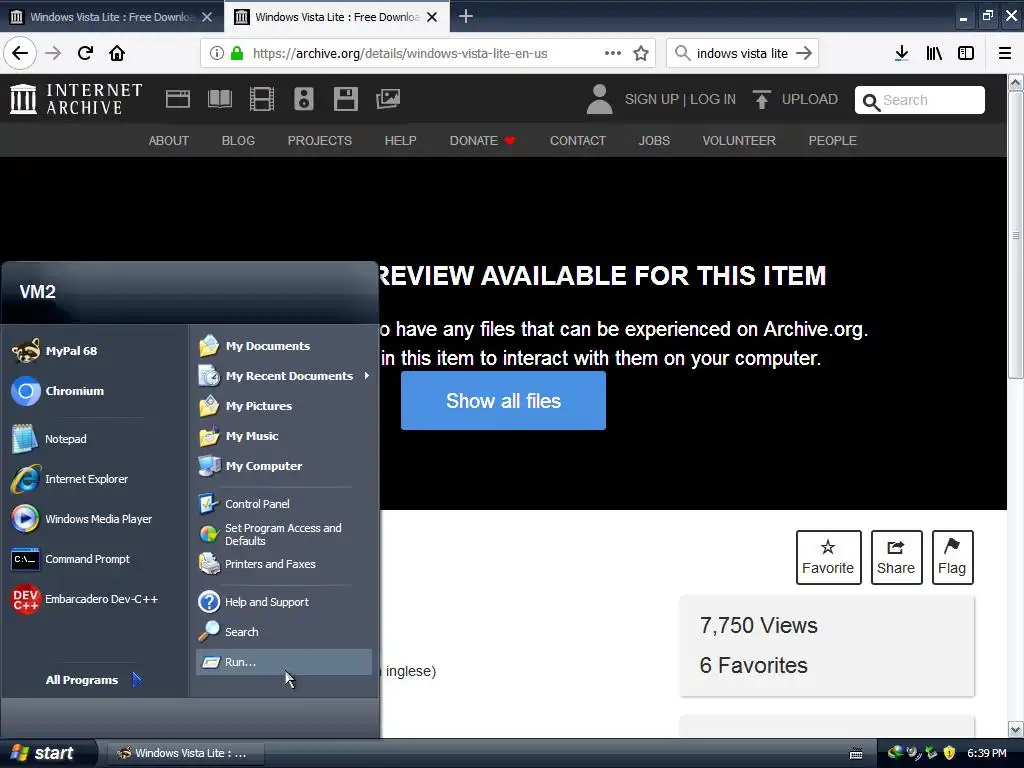
Task: Open the VOLUNTEER nav link
Action: click(739, 140)
